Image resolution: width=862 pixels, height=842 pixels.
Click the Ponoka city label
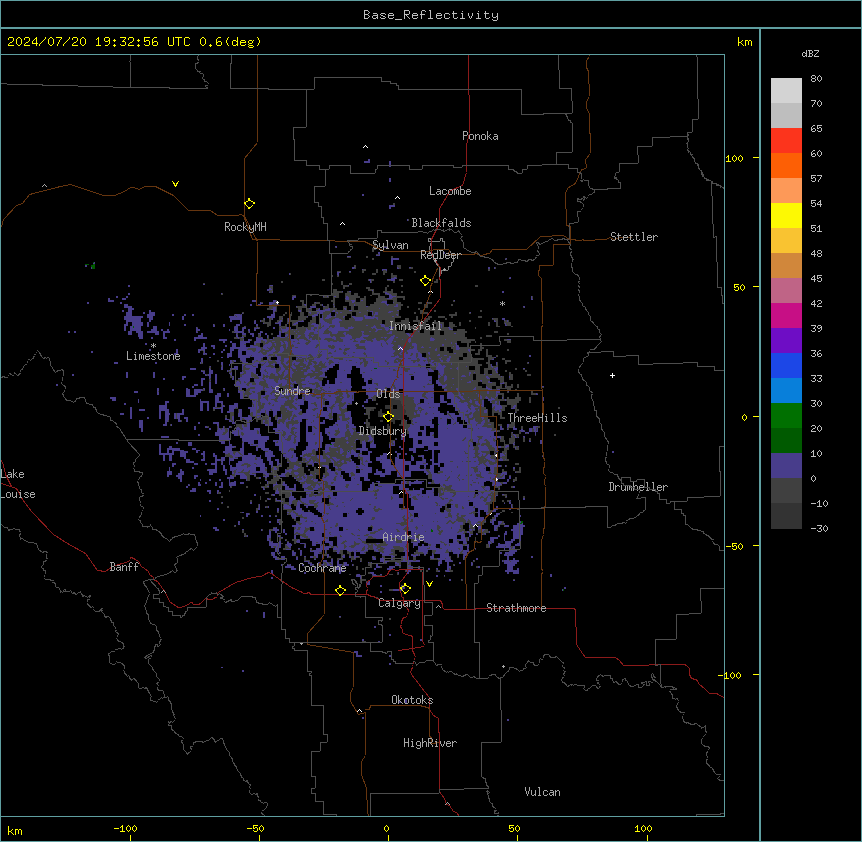[x=480, y=136]
